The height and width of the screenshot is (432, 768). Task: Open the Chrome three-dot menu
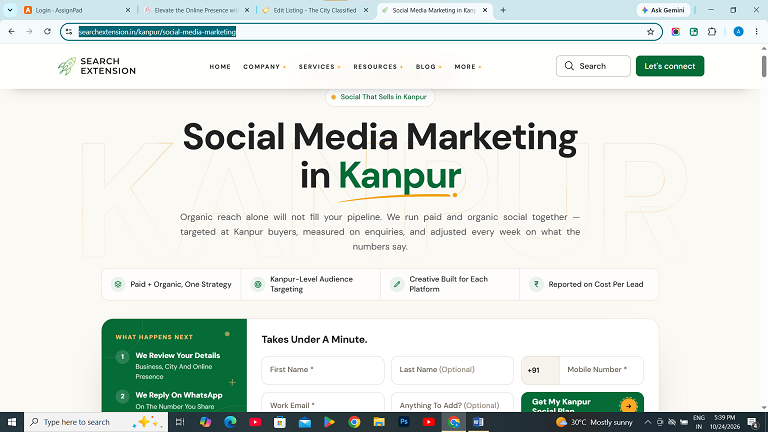click(x=756, y=31)
